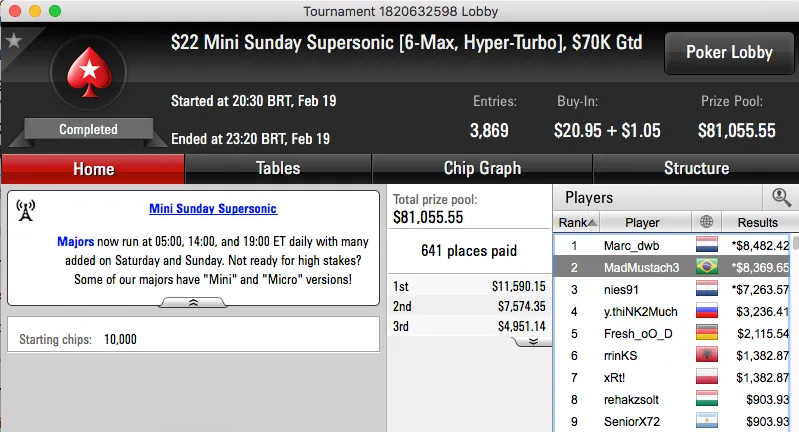
Task: Open the Mini Sunday Supersonic link
Action: tap(213, 209)
